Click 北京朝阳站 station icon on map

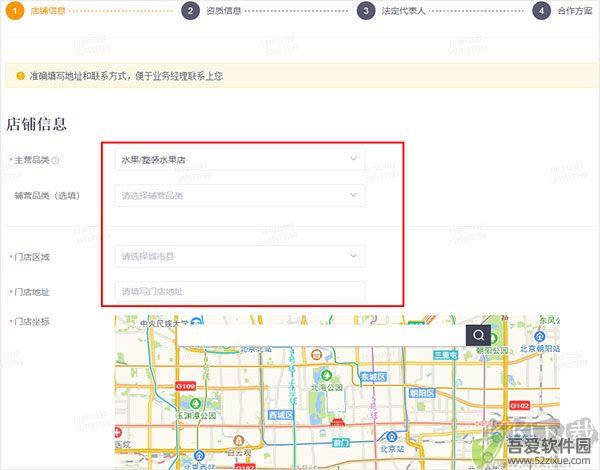540,337
